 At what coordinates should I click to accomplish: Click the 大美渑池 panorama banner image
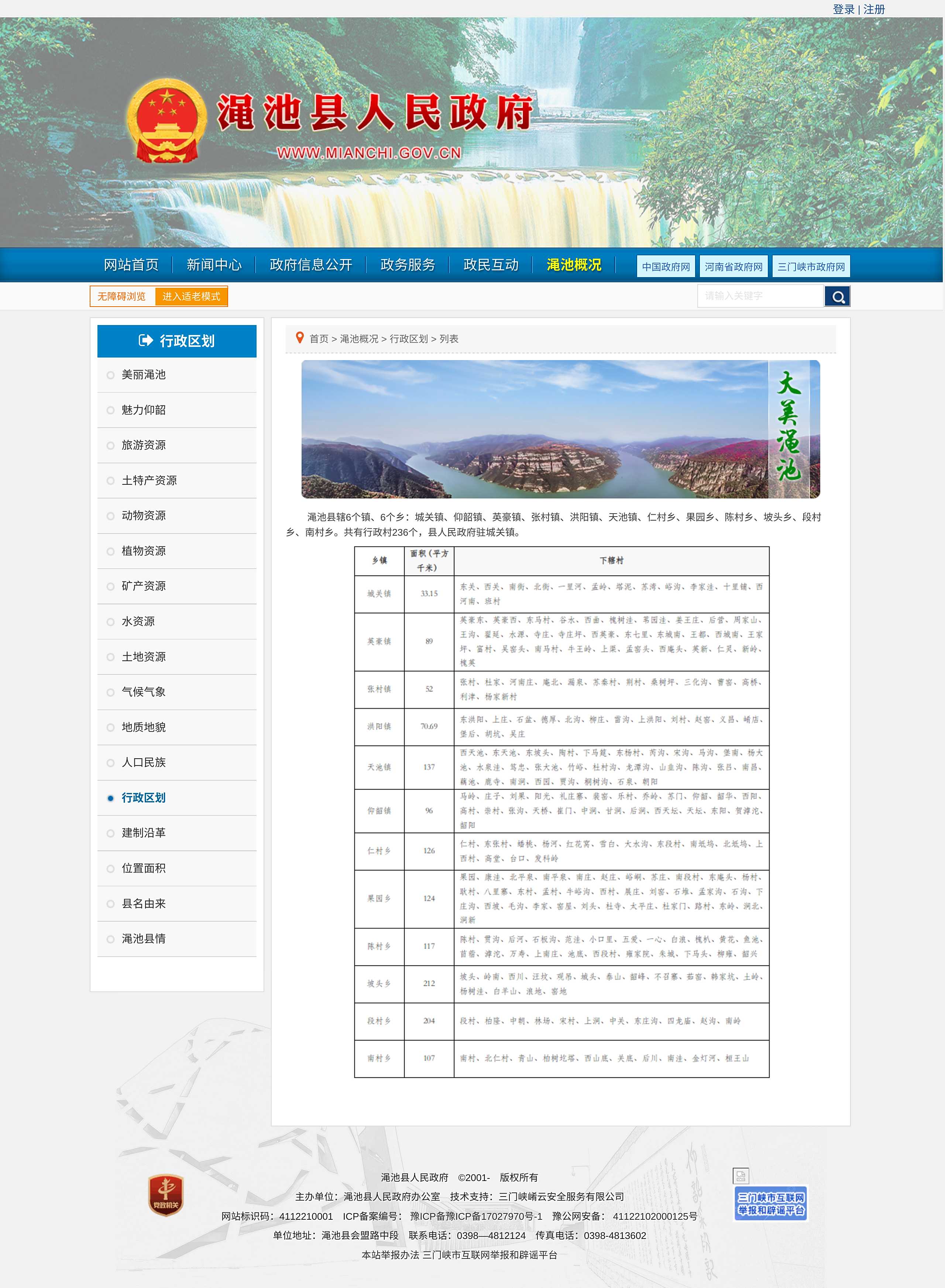pos(560,429)
